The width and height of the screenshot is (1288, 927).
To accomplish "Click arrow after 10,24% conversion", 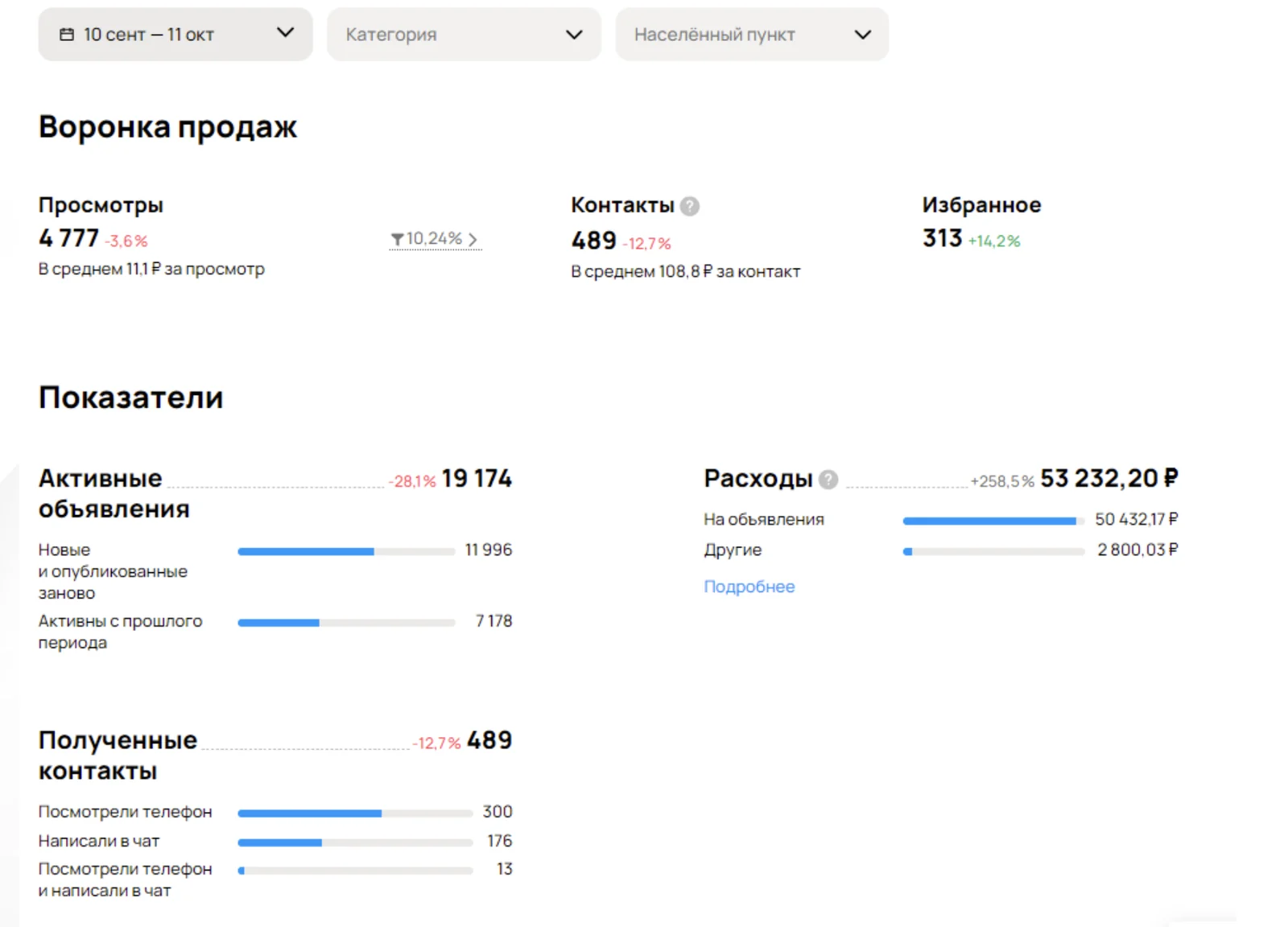I will pos(473,239).
